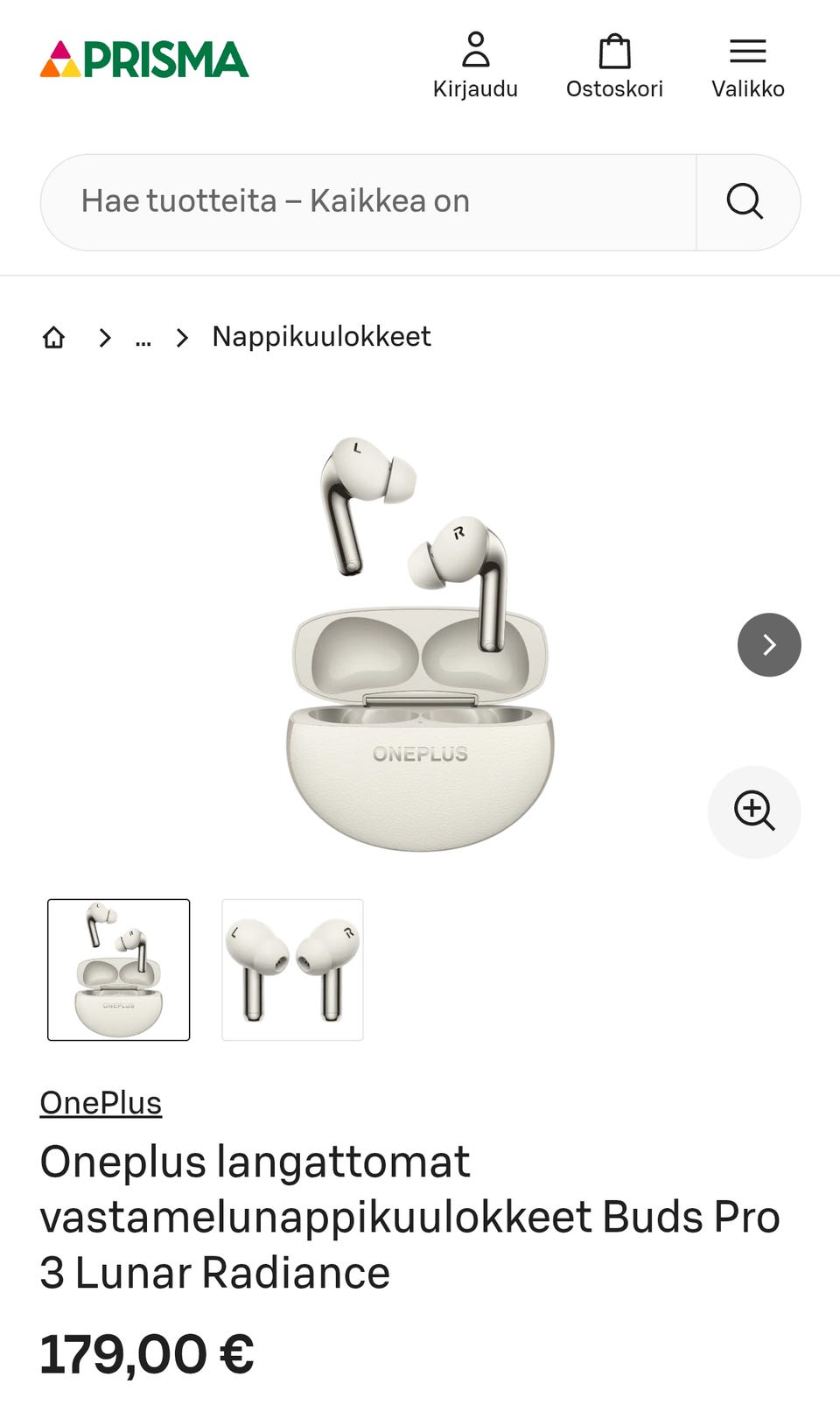The height and width of the screenshot is (1405, 840).
Task: Select thumbnail showing earbuds with charging case
Action: pyautogui.click(x=118, y=970)
